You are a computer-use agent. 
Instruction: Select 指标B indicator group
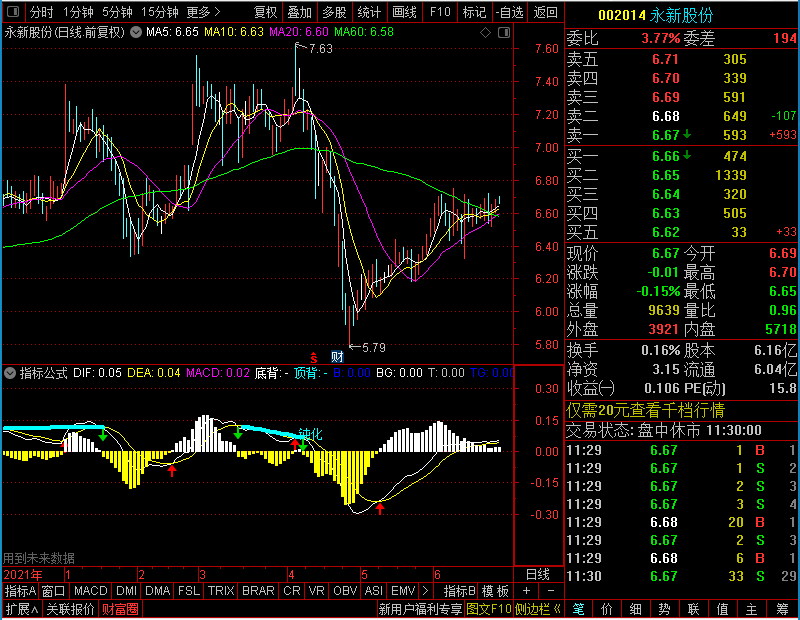tap(460, 591)
